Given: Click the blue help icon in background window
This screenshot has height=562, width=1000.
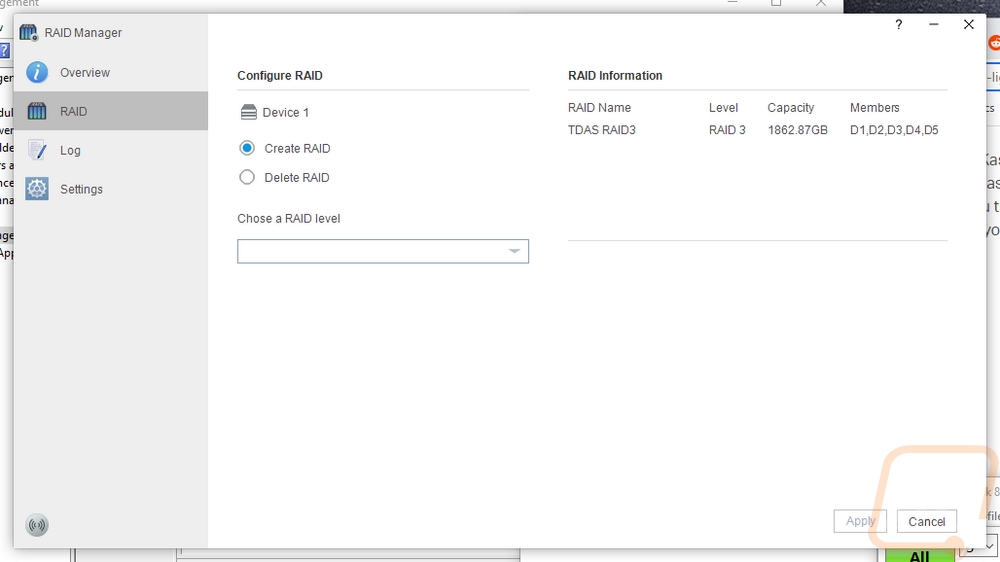Looking at the screenshot, I should coord(4,51).
